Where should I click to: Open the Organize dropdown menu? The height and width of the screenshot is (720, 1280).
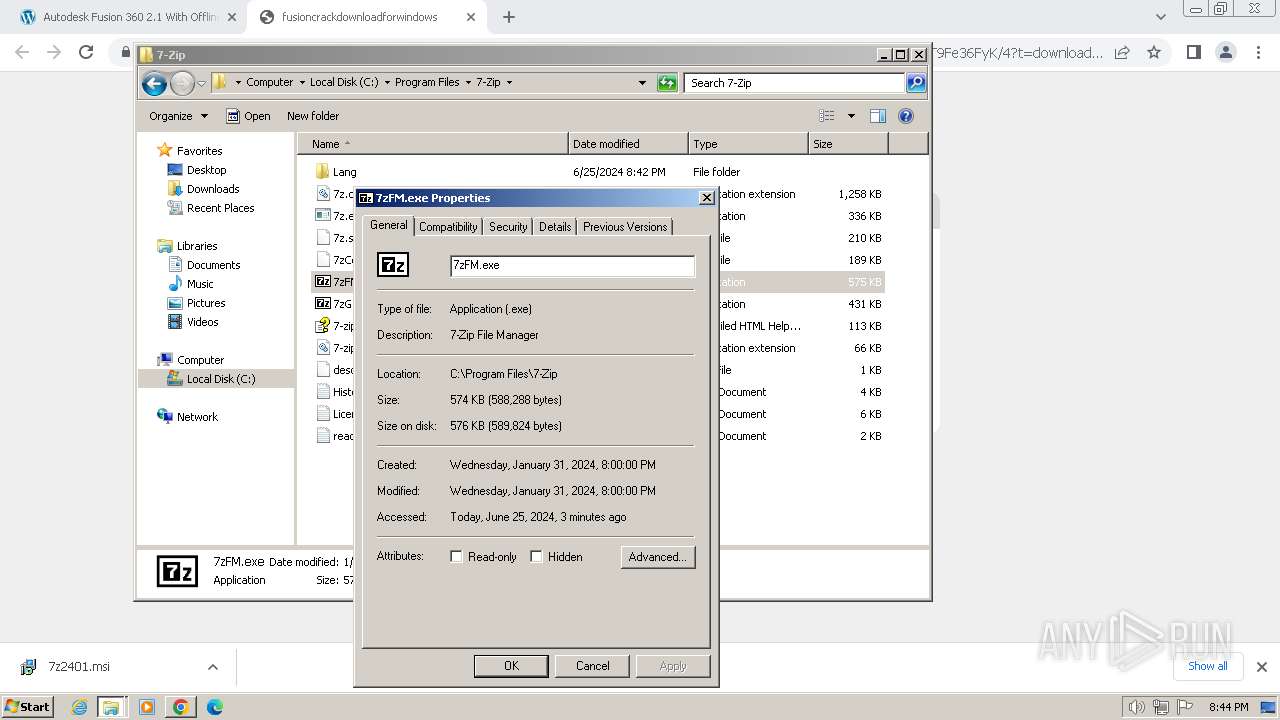(179, 116)
